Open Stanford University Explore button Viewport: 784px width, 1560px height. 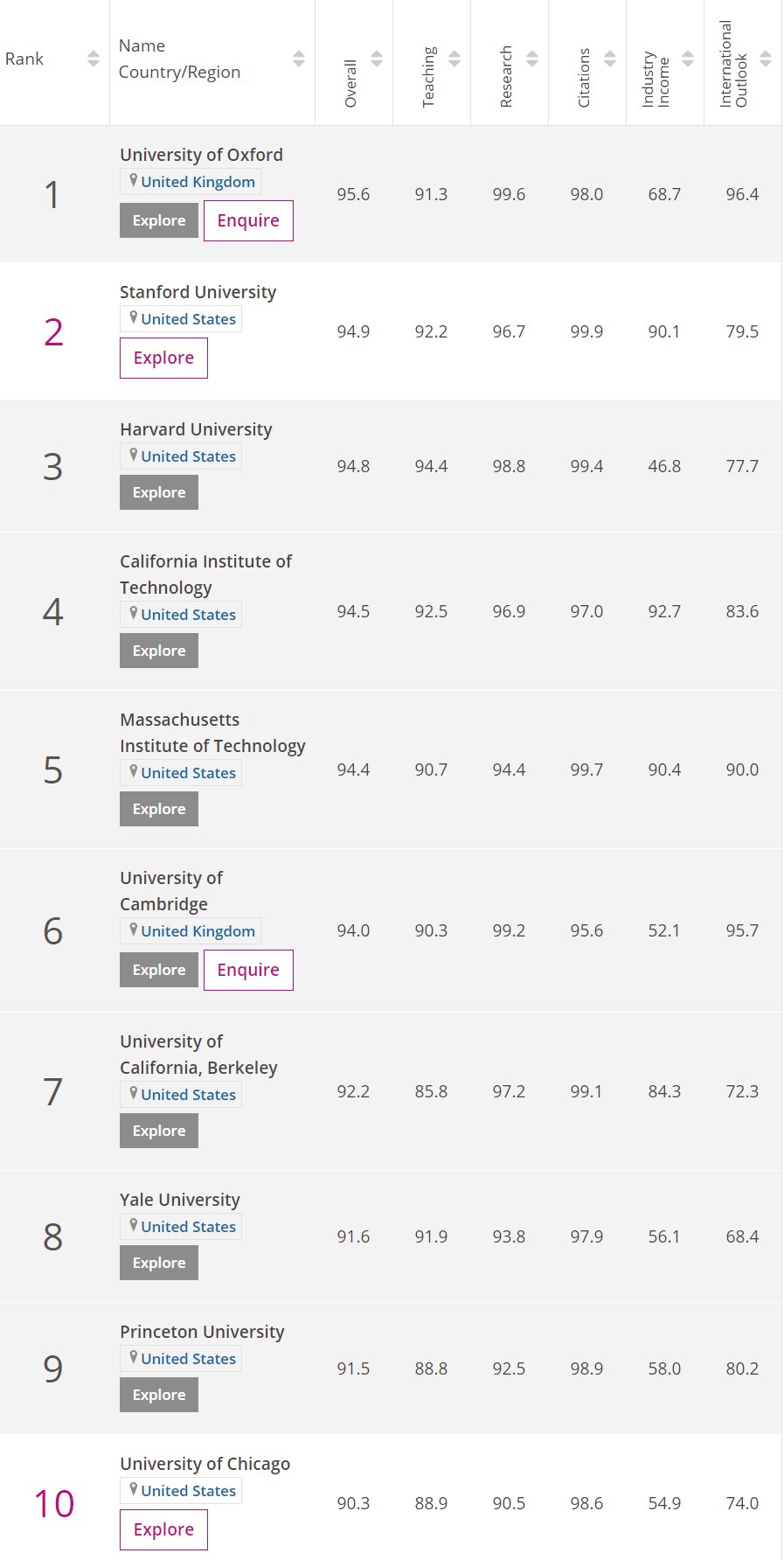(x=163, y=358)
